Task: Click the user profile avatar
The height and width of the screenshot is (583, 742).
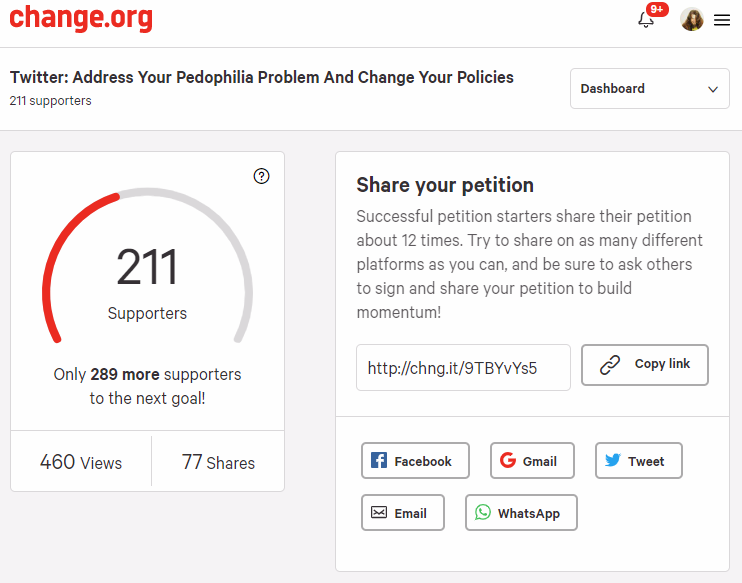Action: [x=691, y=19]
